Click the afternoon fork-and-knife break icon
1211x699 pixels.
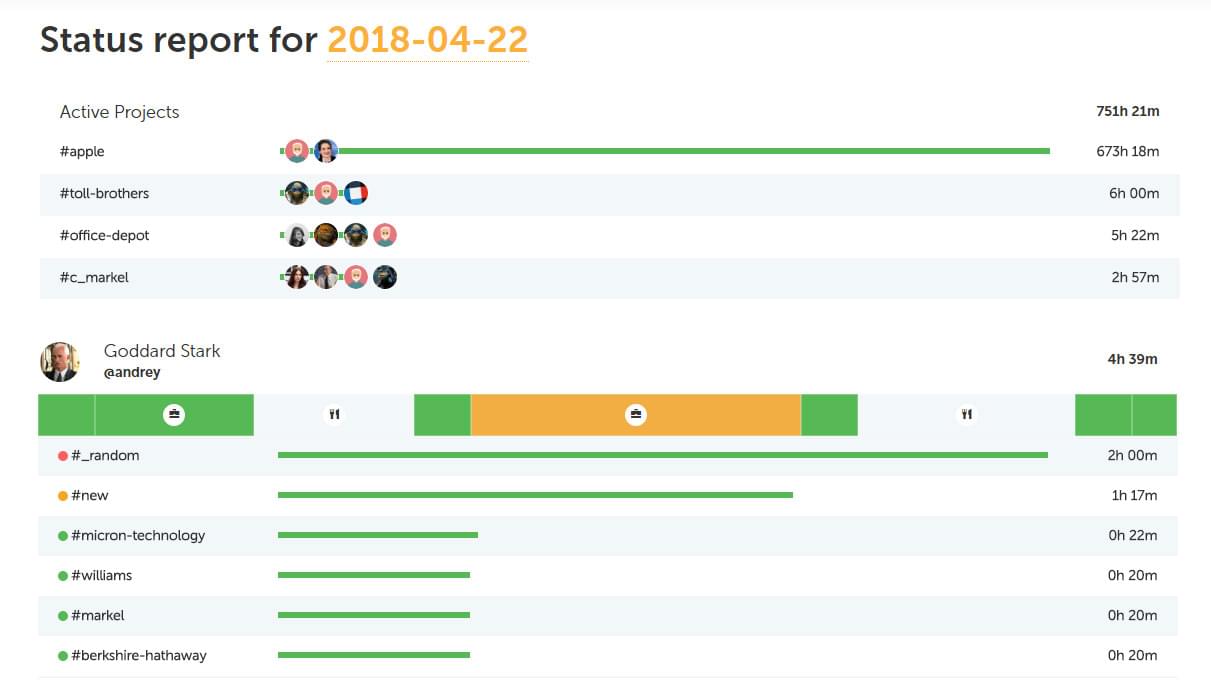965,414
